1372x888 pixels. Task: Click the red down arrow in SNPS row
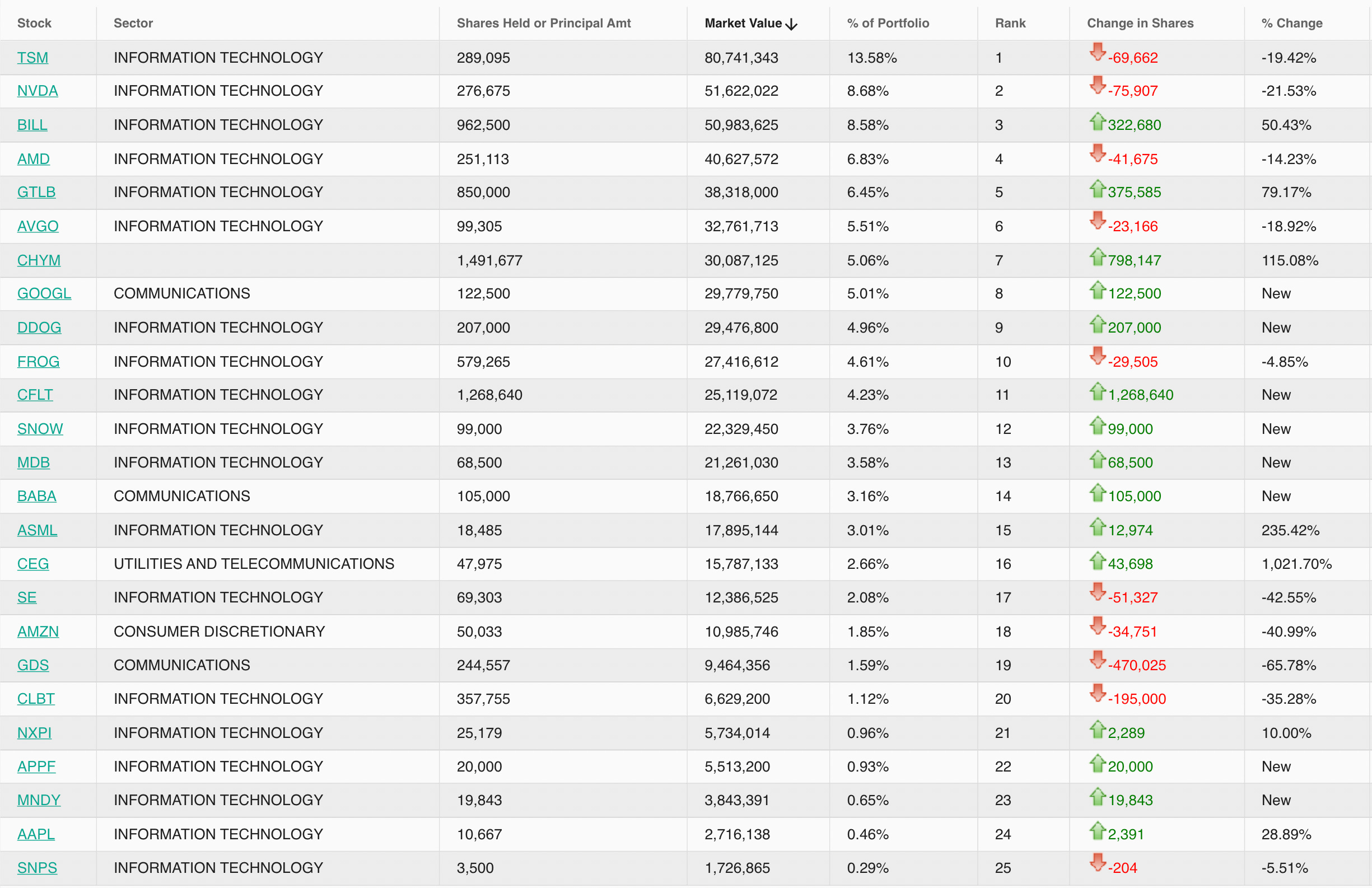1097,863
